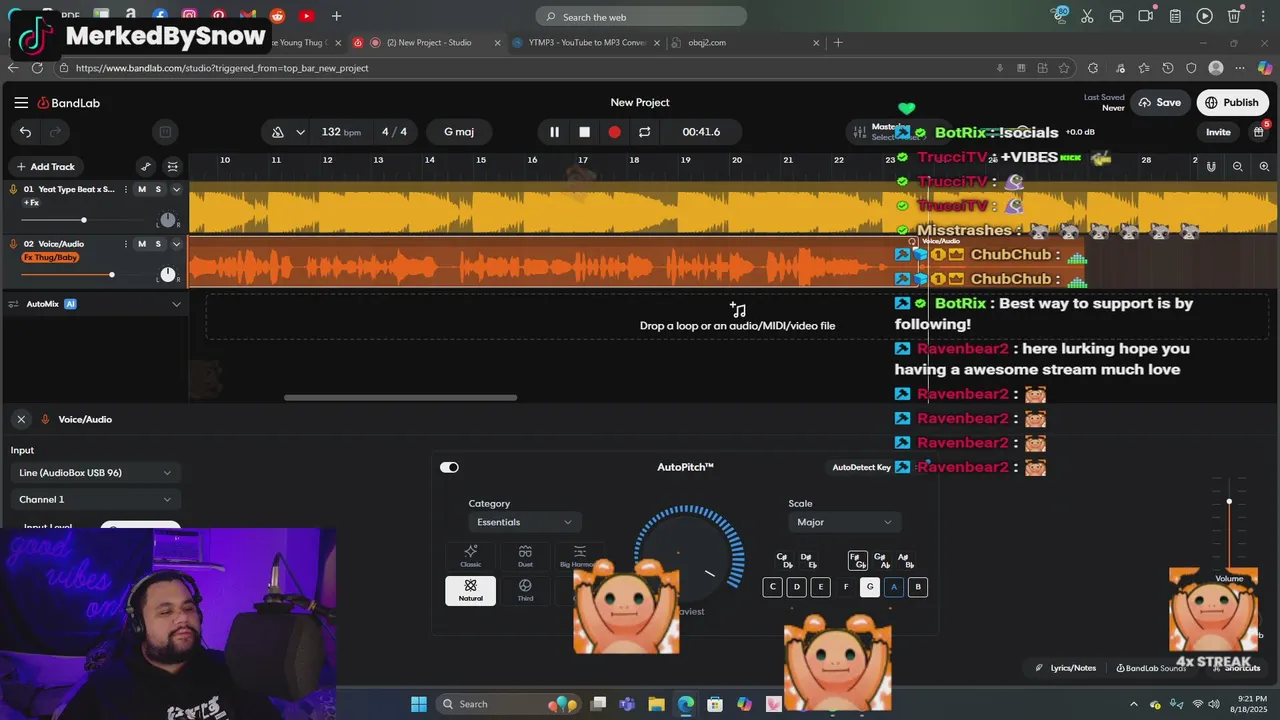Open the track view options icon
The height and width of the screenshot is (720, 1280).
(173, 167)
